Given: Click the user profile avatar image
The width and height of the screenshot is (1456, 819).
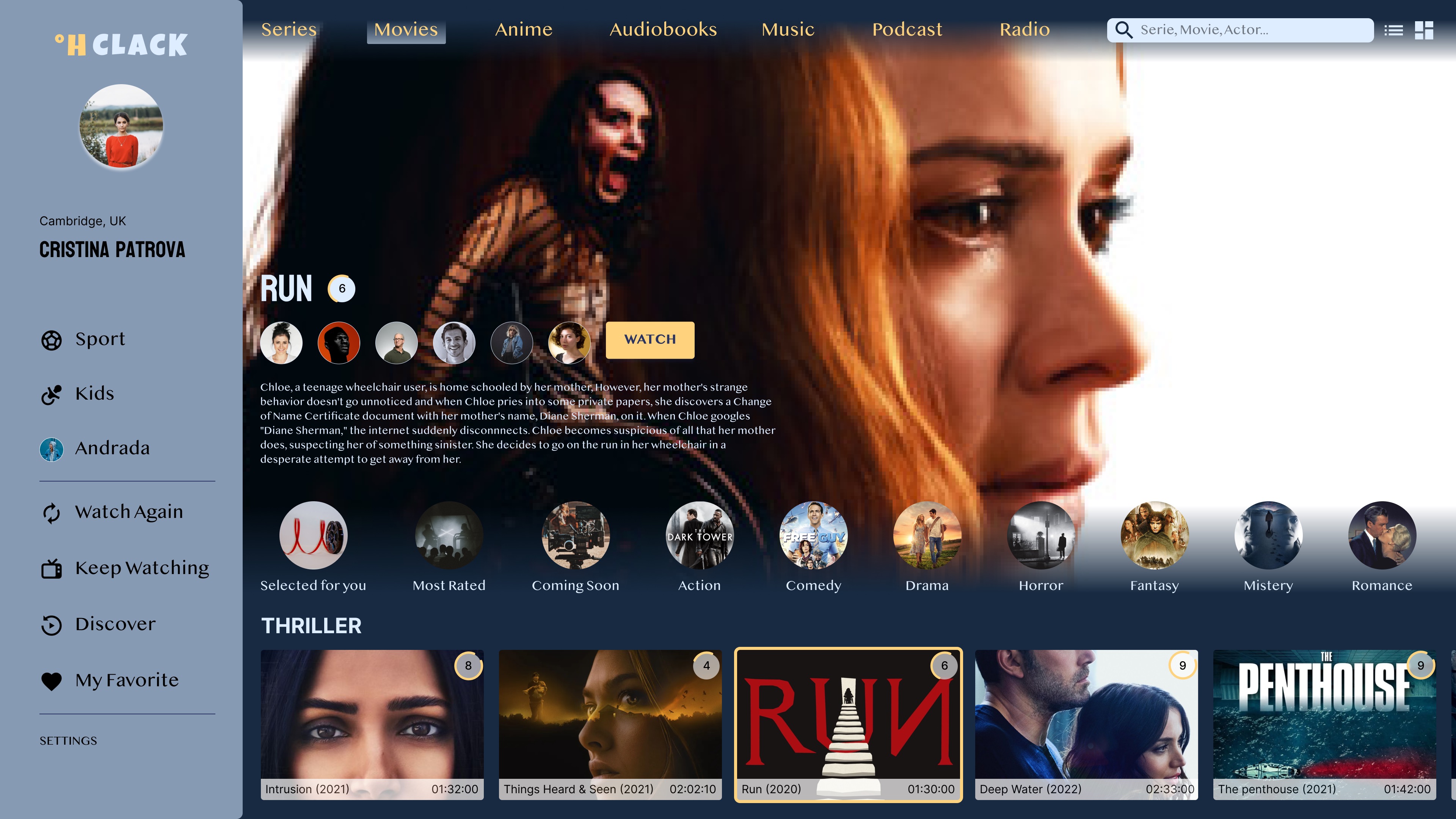Looking at the screenshot, I should click(x=120, y=128).
